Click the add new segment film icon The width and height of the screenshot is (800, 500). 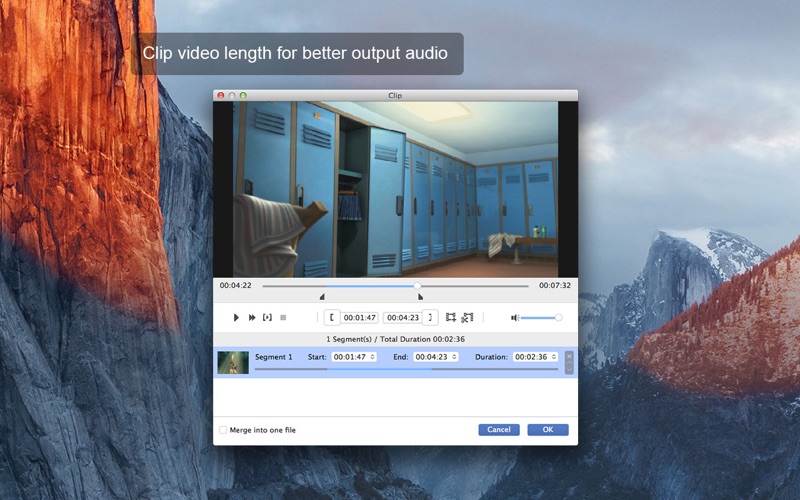pos(451,317)
